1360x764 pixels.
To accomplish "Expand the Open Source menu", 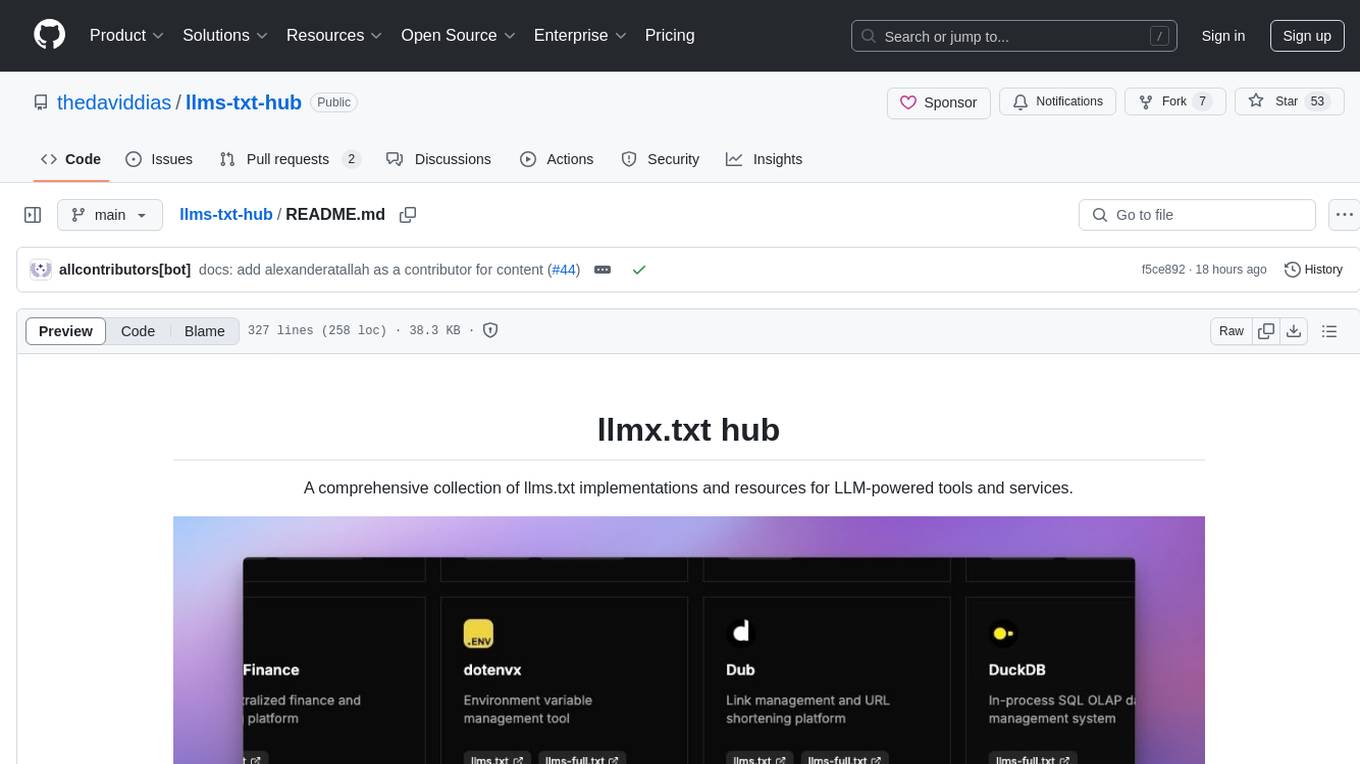I will tap(458, 35).
